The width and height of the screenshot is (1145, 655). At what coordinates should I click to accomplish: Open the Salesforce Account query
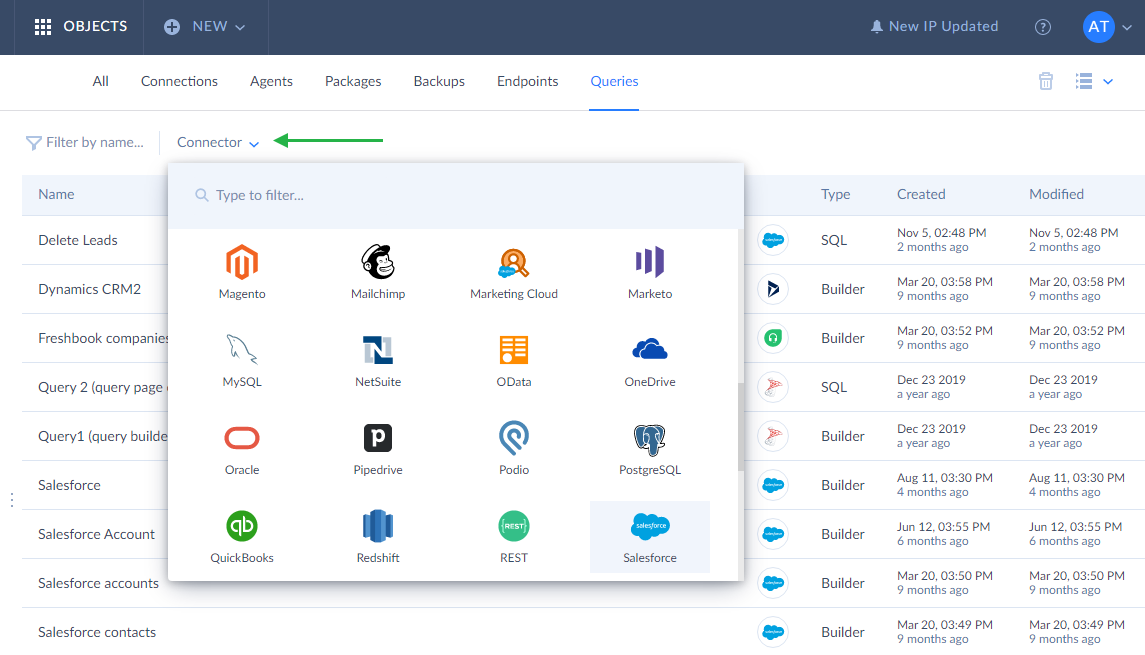96,535
